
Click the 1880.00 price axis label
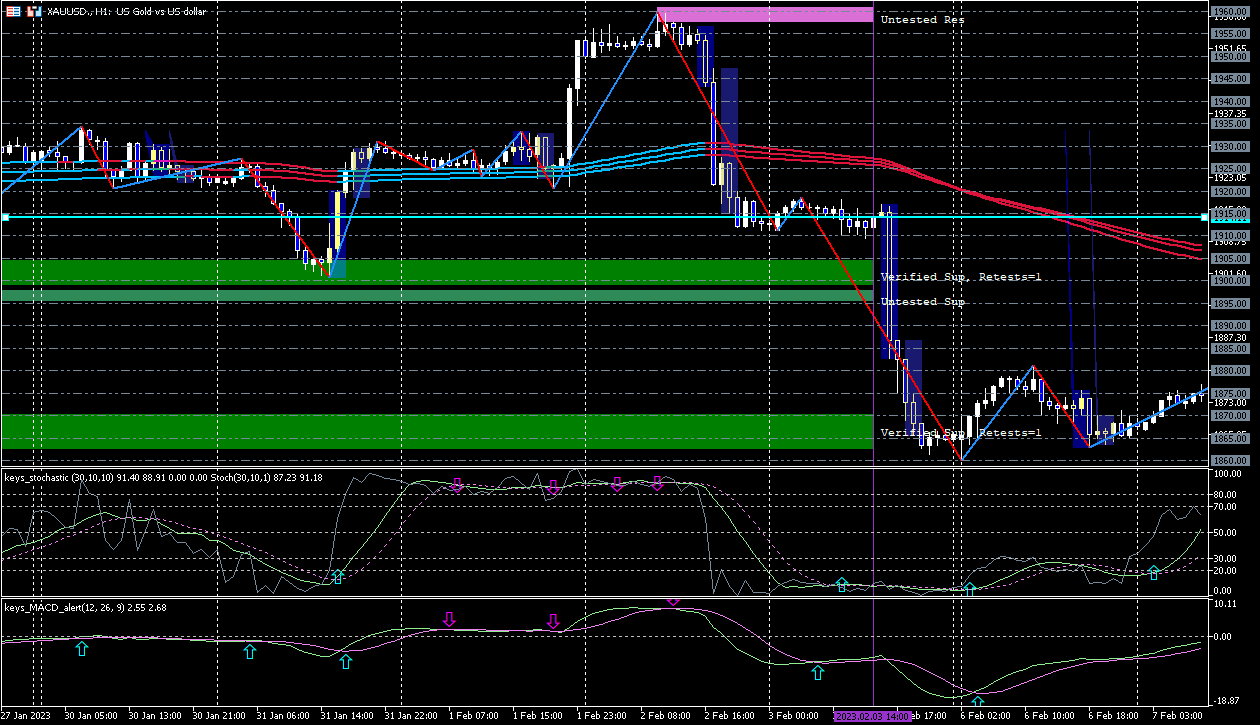(1228, 370)
